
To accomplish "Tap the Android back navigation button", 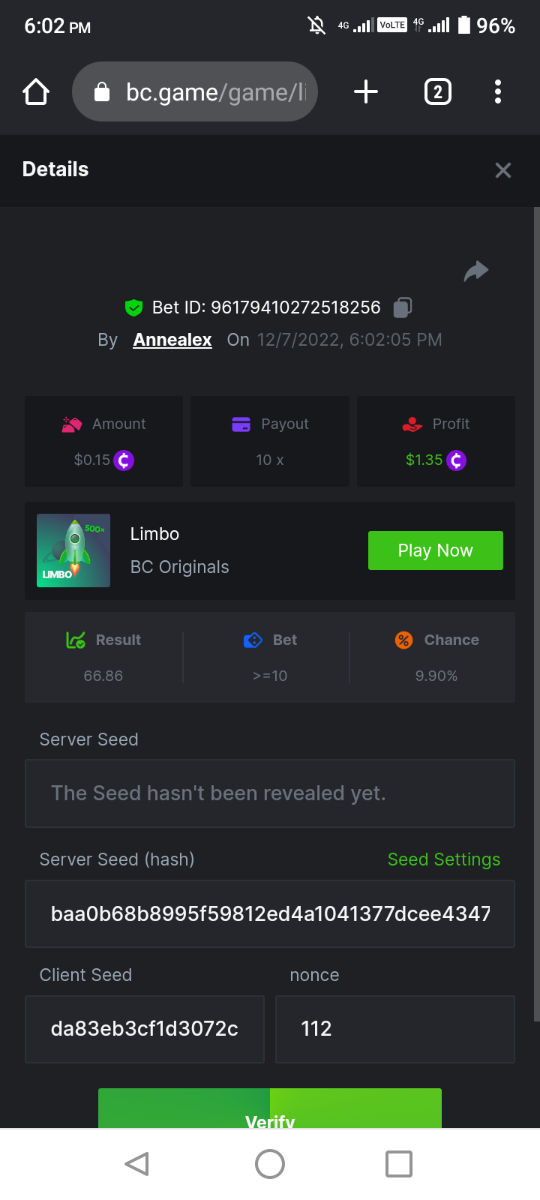I will [137, 1163].
